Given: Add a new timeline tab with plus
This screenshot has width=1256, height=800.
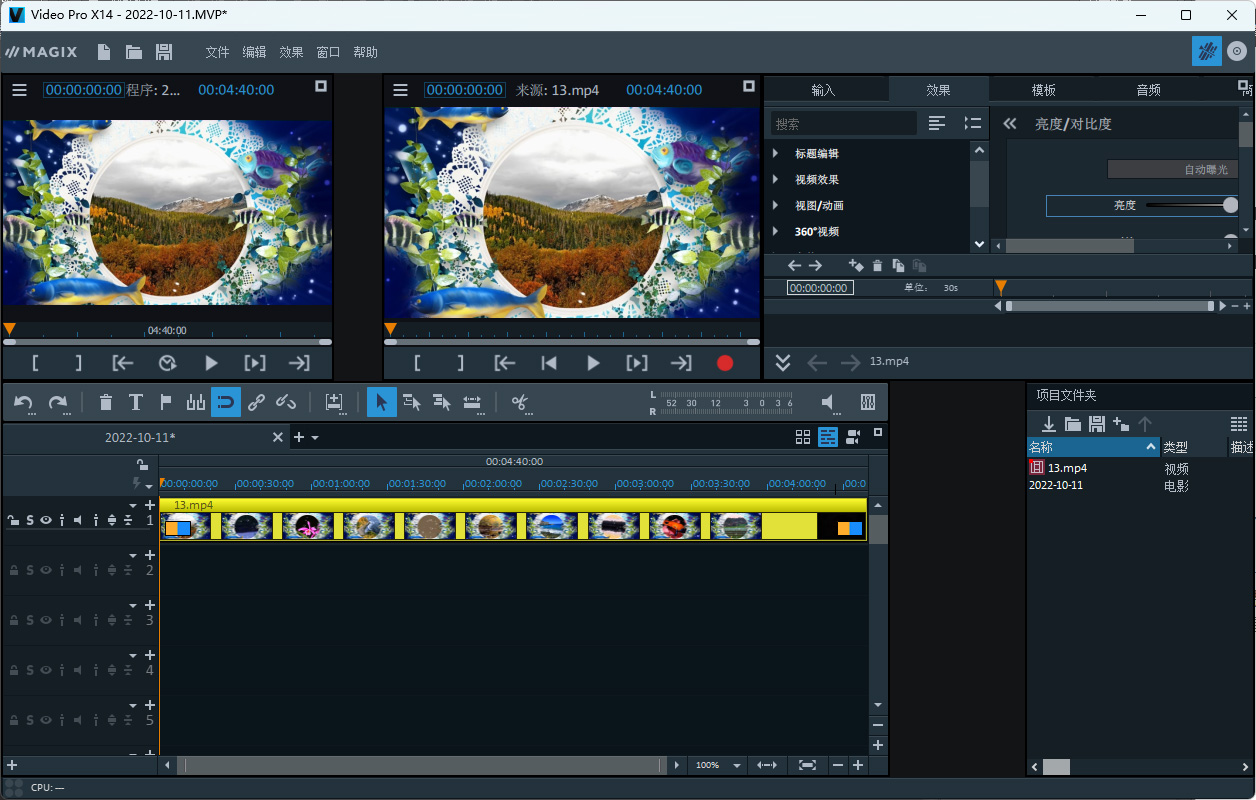Looking at the screenshot, I should click(298, 437).
